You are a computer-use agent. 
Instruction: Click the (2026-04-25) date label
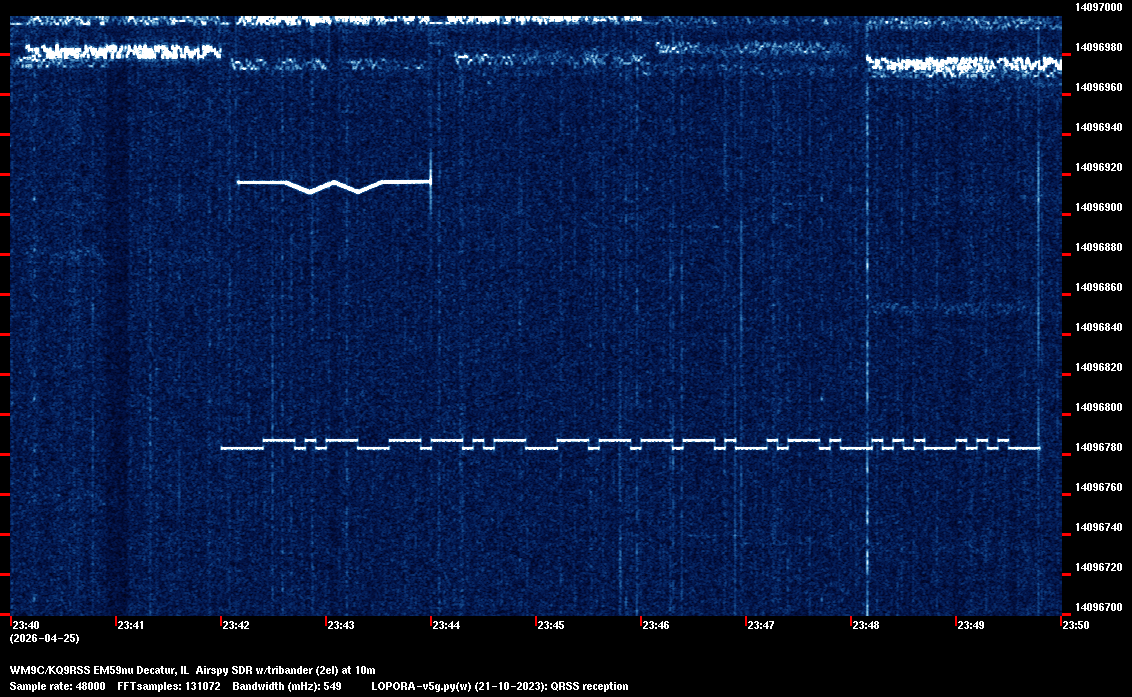tap(44, 638)
